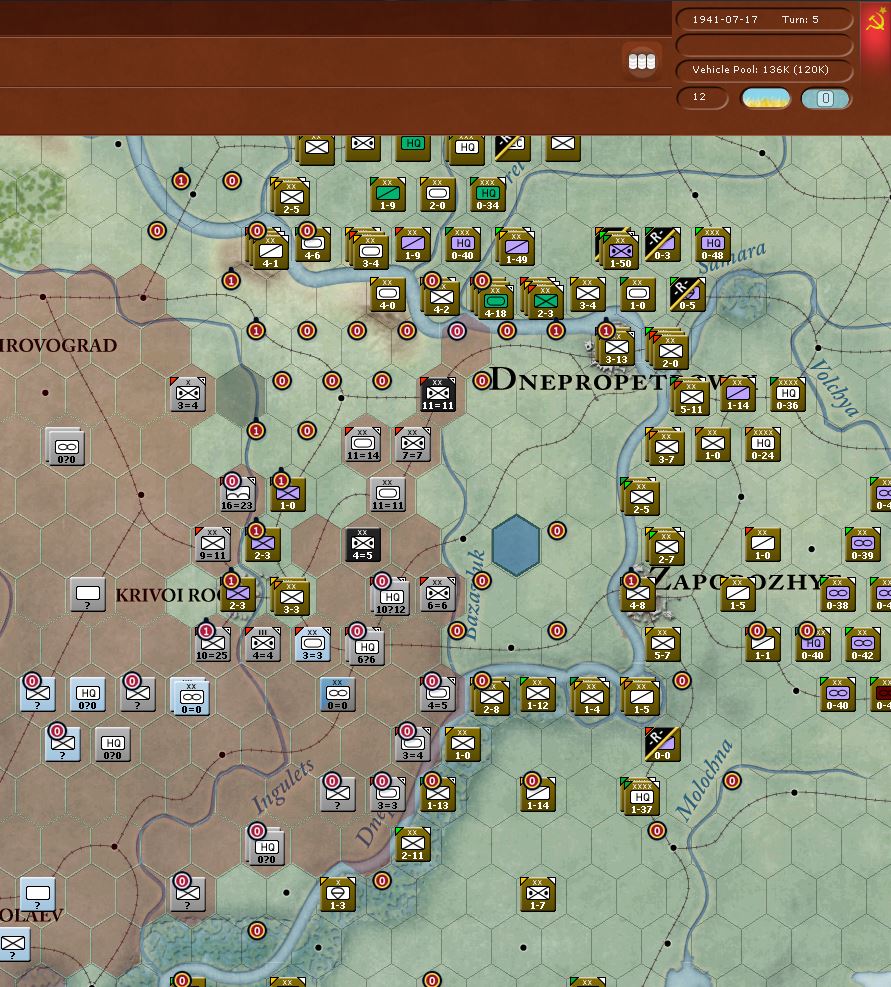Viewport: 891px width, 987px height.
Task: Select the German 6=6 motorized counter
Action: click(438, 594)
